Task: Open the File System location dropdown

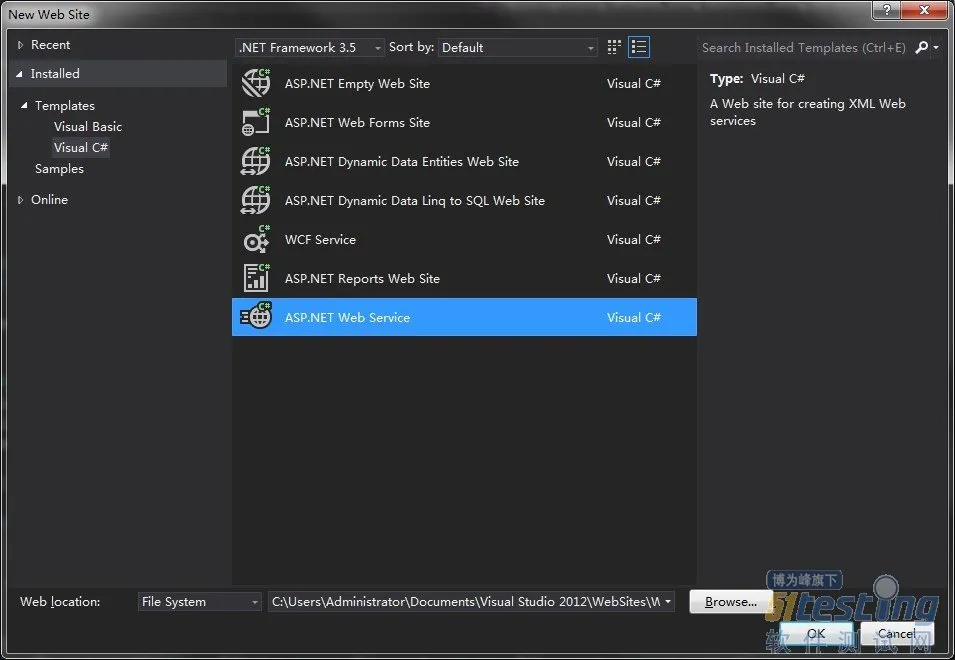Action: tap(200, 602)
